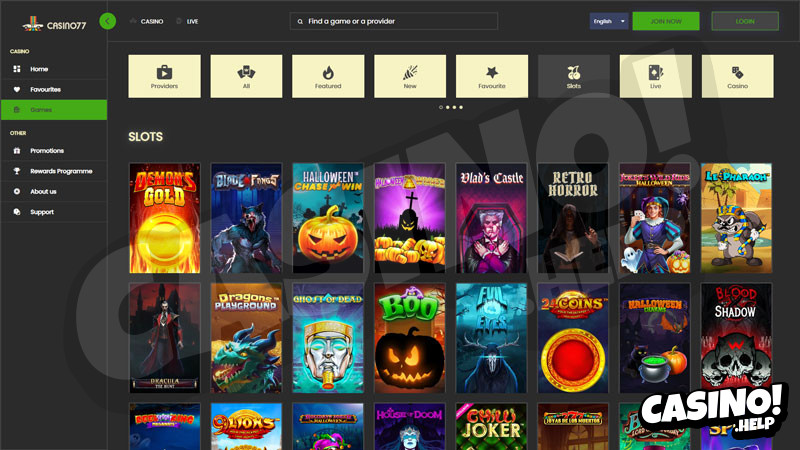Click the Casino77 logo
This screenshot has width=800, height=450.
pos(54,24)
